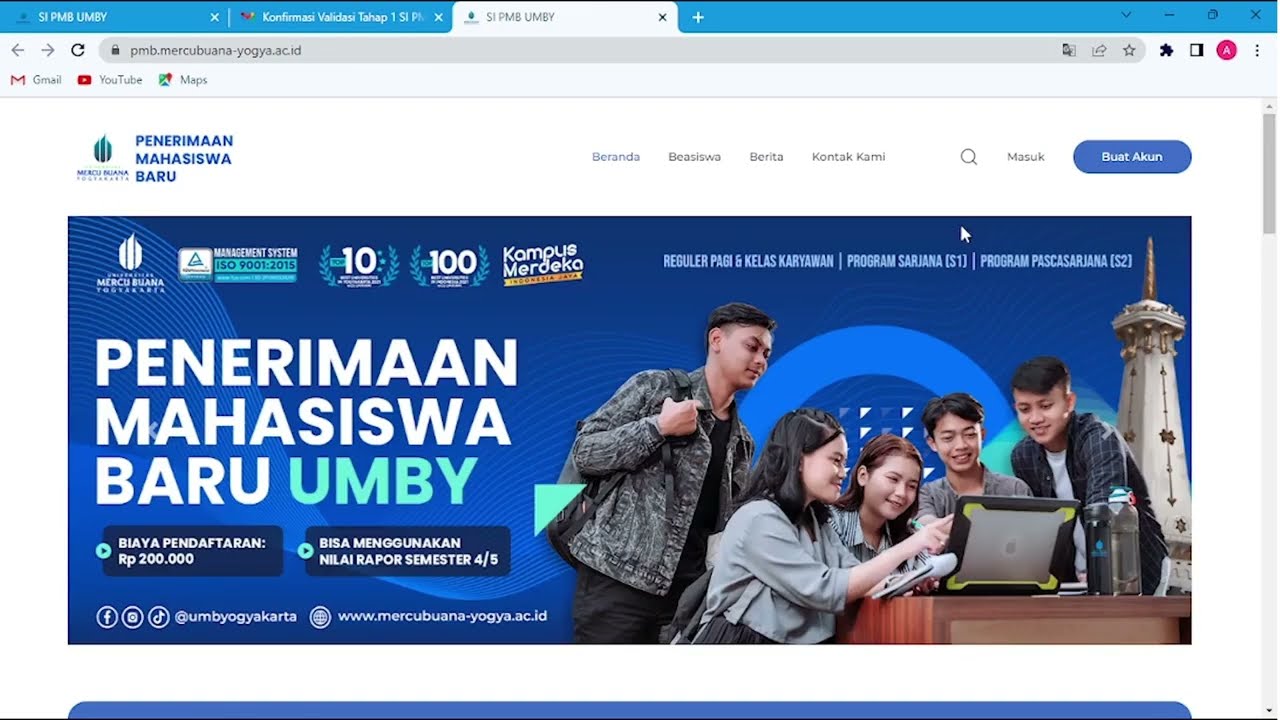
Task: Bookmark this page with star icon
Action: click(1129, 50)
